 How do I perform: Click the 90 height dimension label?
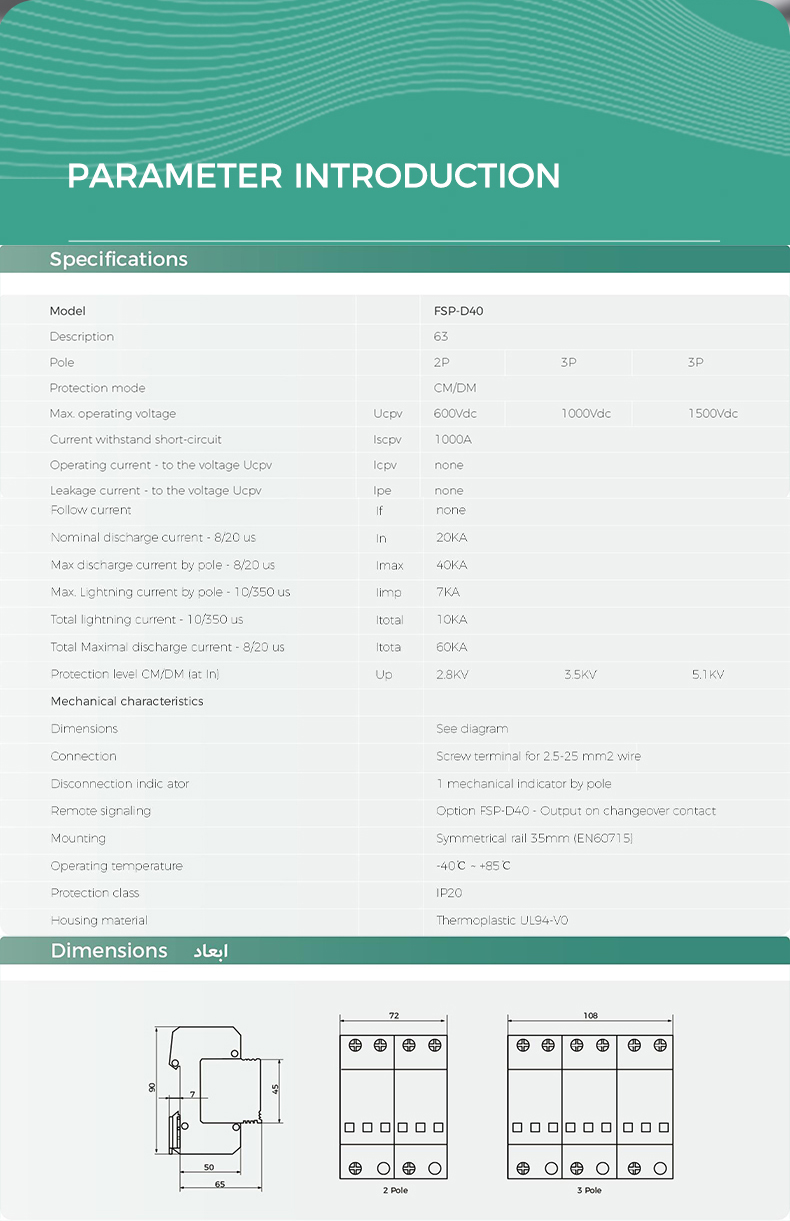point(153,1088)
